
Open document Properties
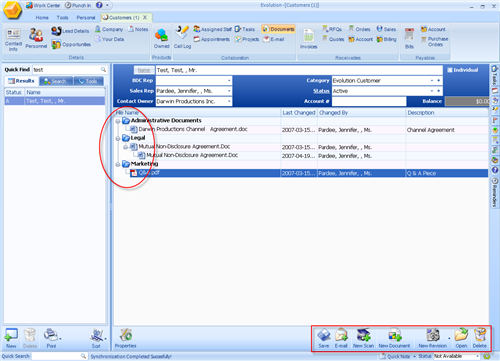(x=126, y=338)
